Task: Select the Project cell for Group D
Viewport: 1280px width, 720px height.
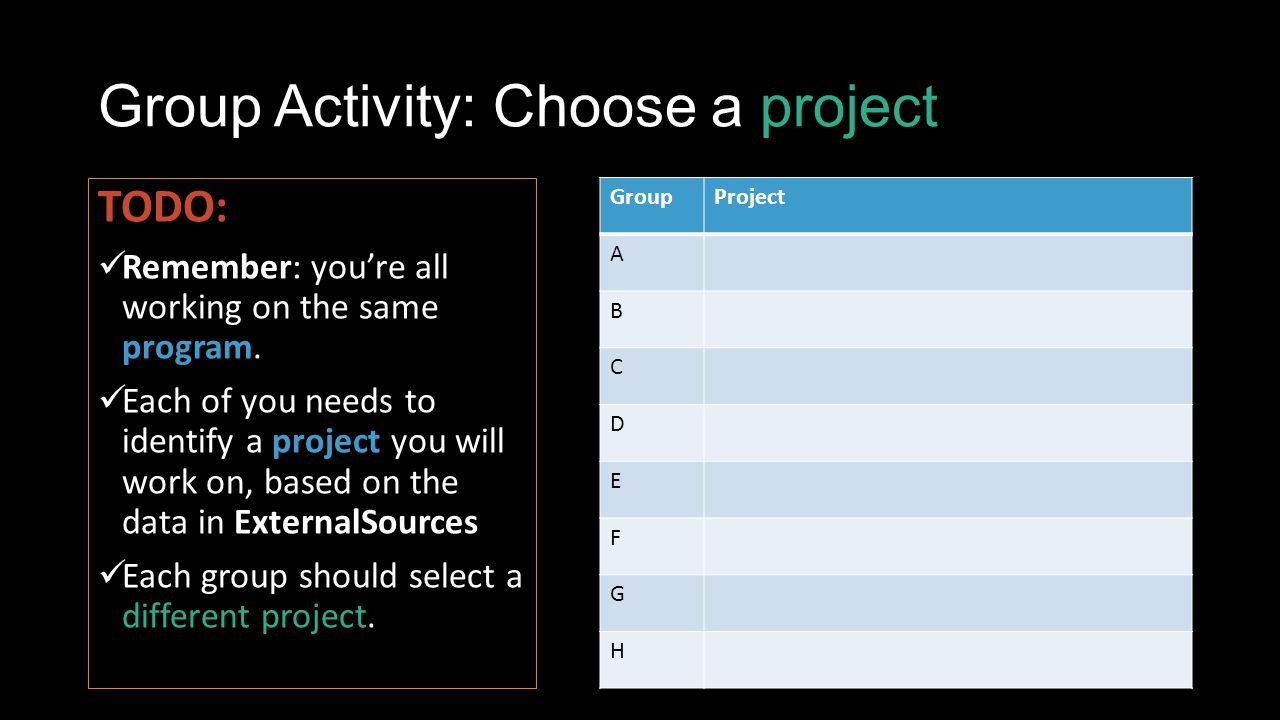Action: click(948, 432)
